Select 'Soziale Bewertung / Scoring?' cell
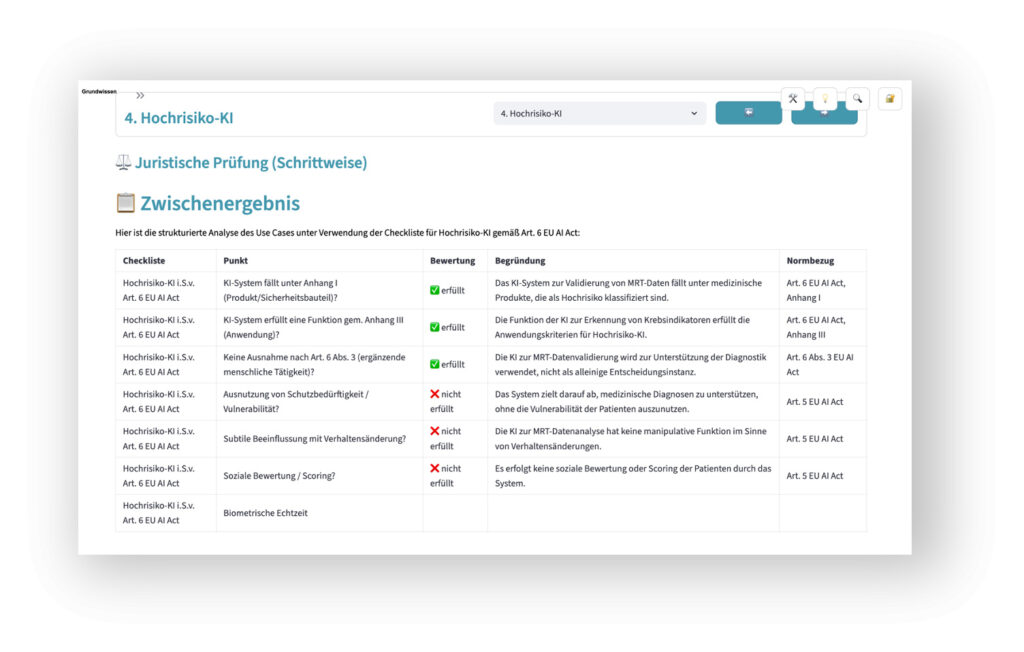The height and width of the screenshot is (652, 1024). 319,476
